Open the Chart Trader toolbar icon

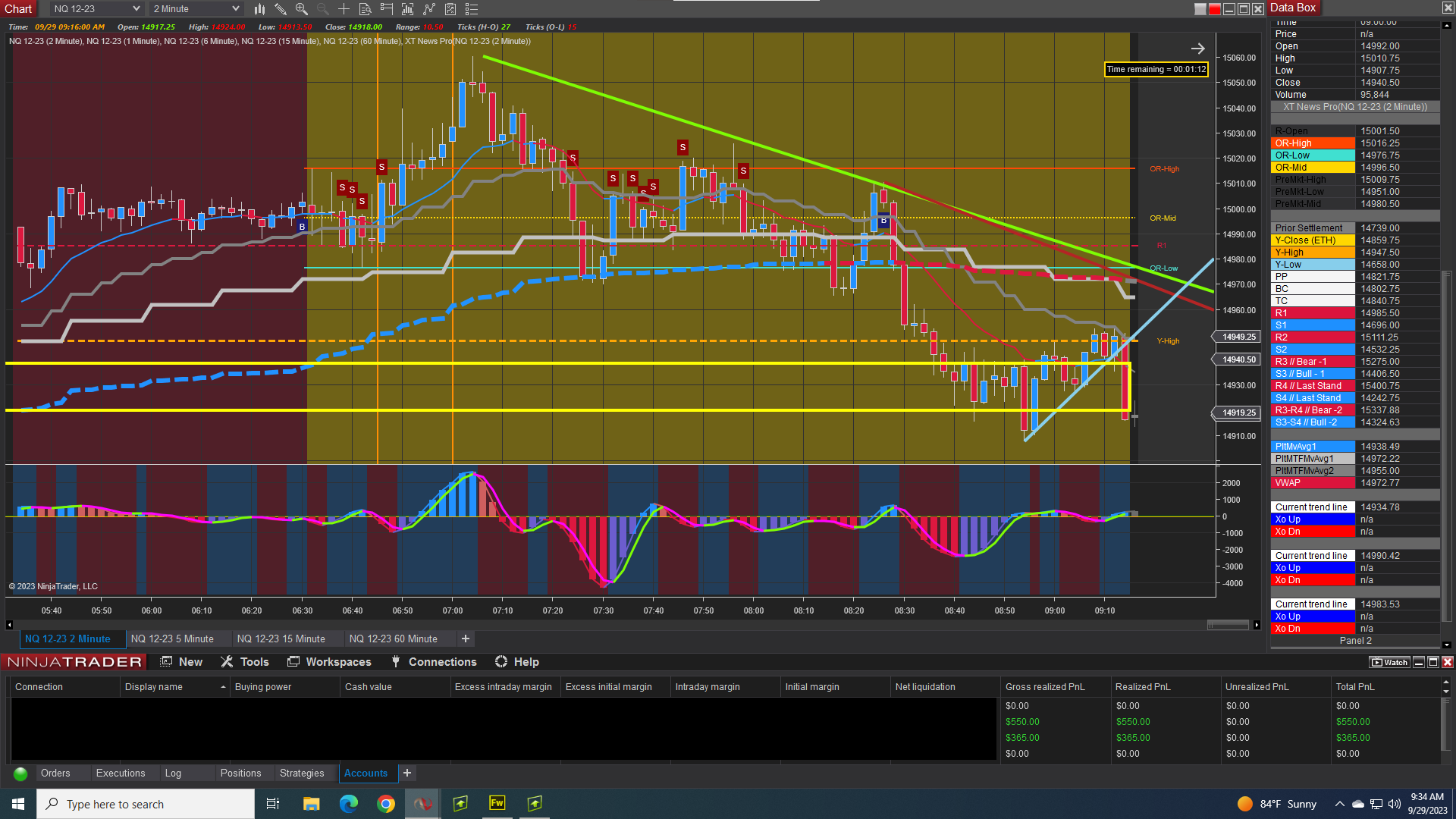(x=387, y=9)
